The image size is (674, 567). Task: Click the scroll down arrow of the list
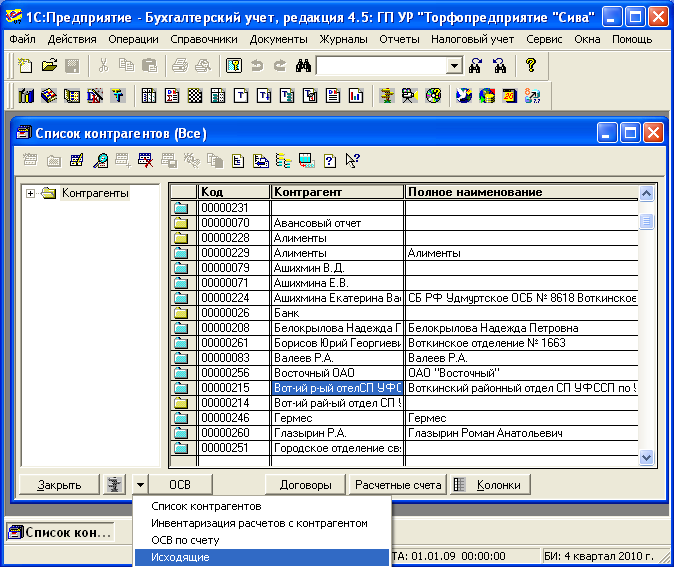[646, 457]
